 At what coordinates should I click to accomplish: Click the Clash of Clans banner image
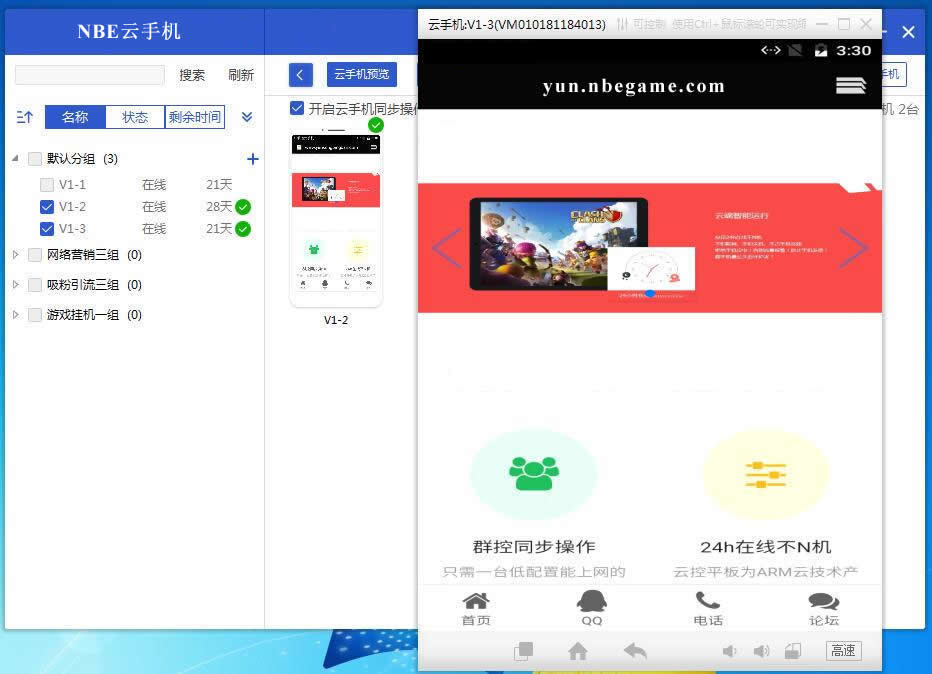click(559, 244)
